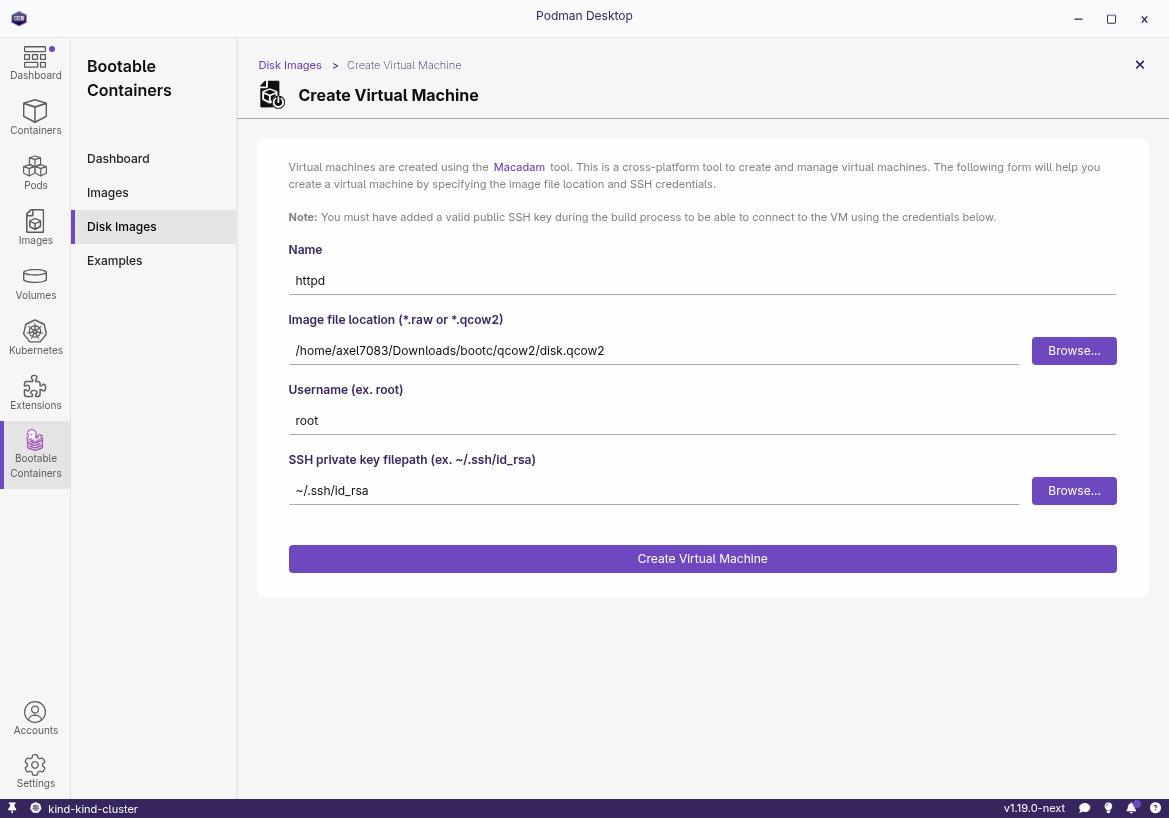Go to the Pods section
Image resolution: width=1169 pixels, height=818 pixels.
pyautogui.click(x=35, y=173)
